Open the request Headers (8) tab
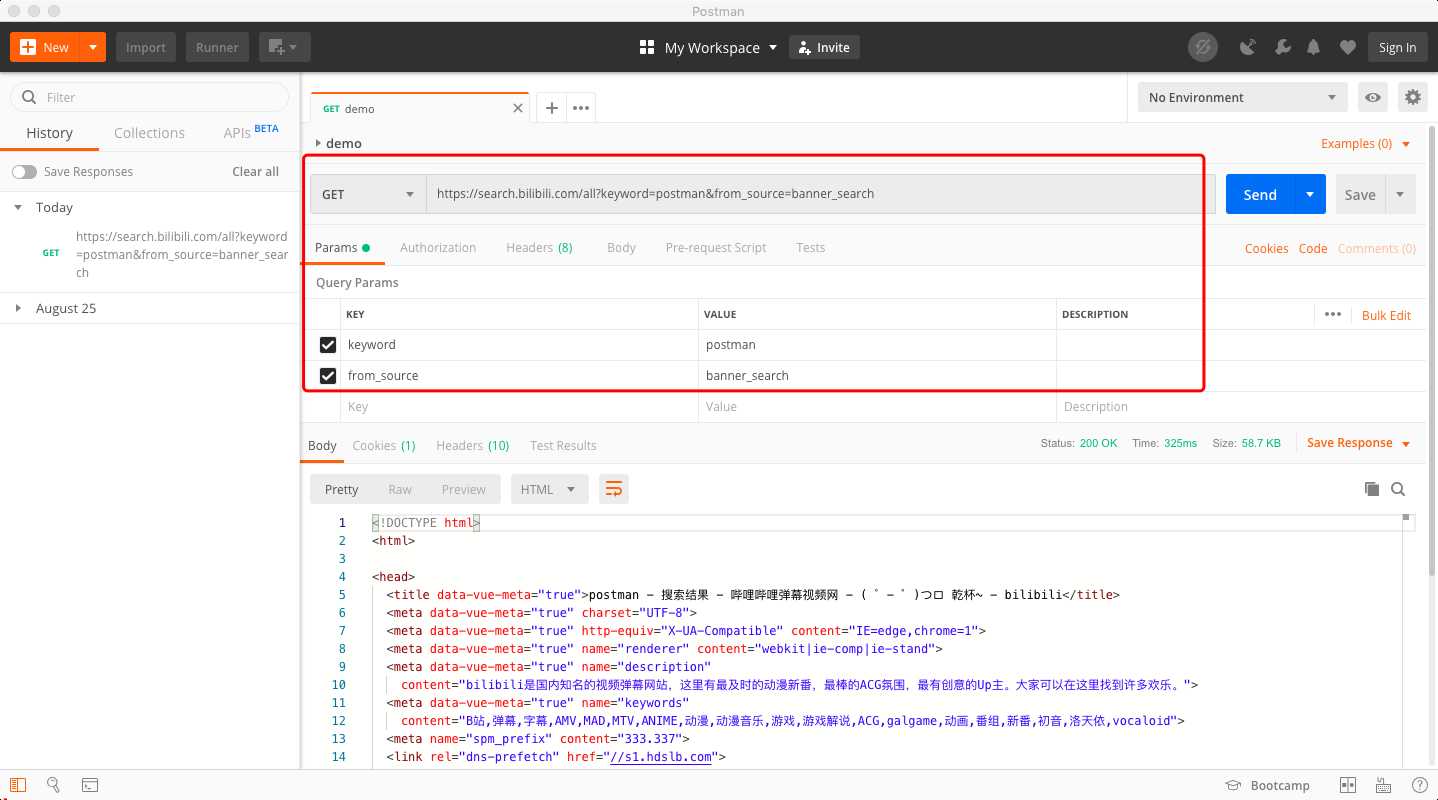Image resolution: width=1438 pixels, height=800 pixels. 539,247
